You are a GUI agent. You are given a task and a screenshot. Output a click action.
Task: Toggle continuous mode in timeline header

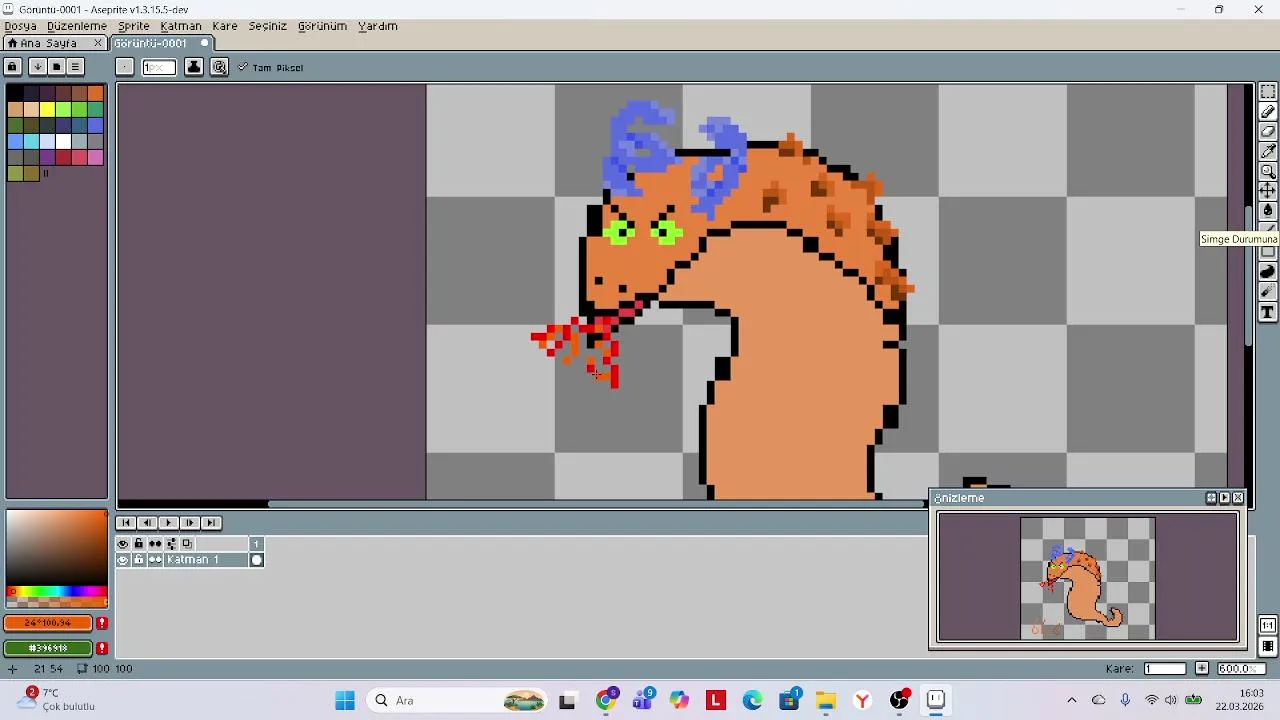click(155, 544)
